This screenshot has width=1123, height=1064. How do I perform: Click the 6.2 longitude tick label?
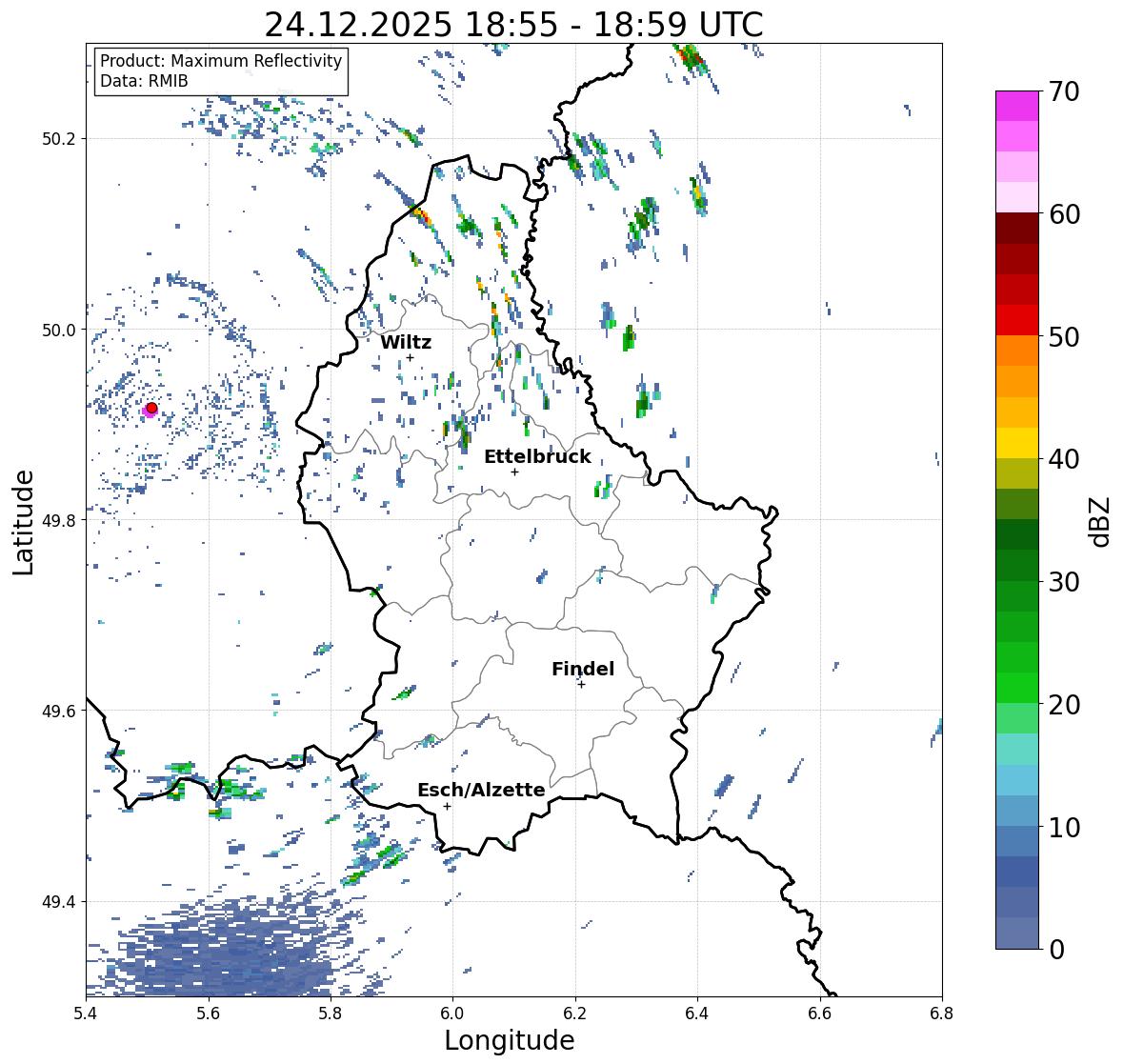click(575, 1014)
